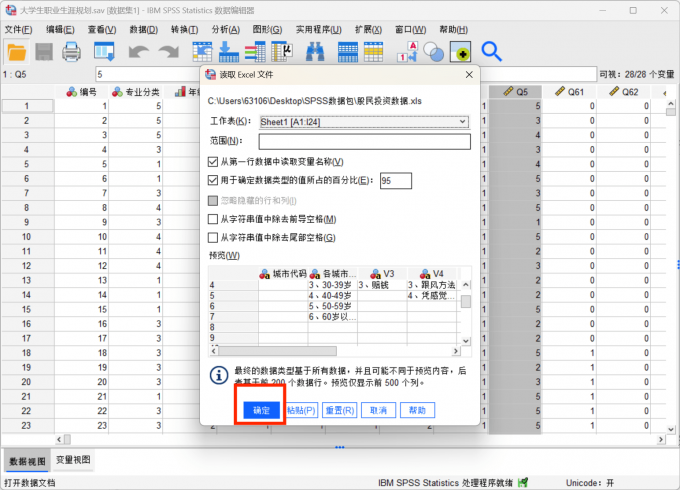Viewport: 680px width, 490px height.
Task: Switch to the 变量视图 tab
Action: (x=73, y=460)
